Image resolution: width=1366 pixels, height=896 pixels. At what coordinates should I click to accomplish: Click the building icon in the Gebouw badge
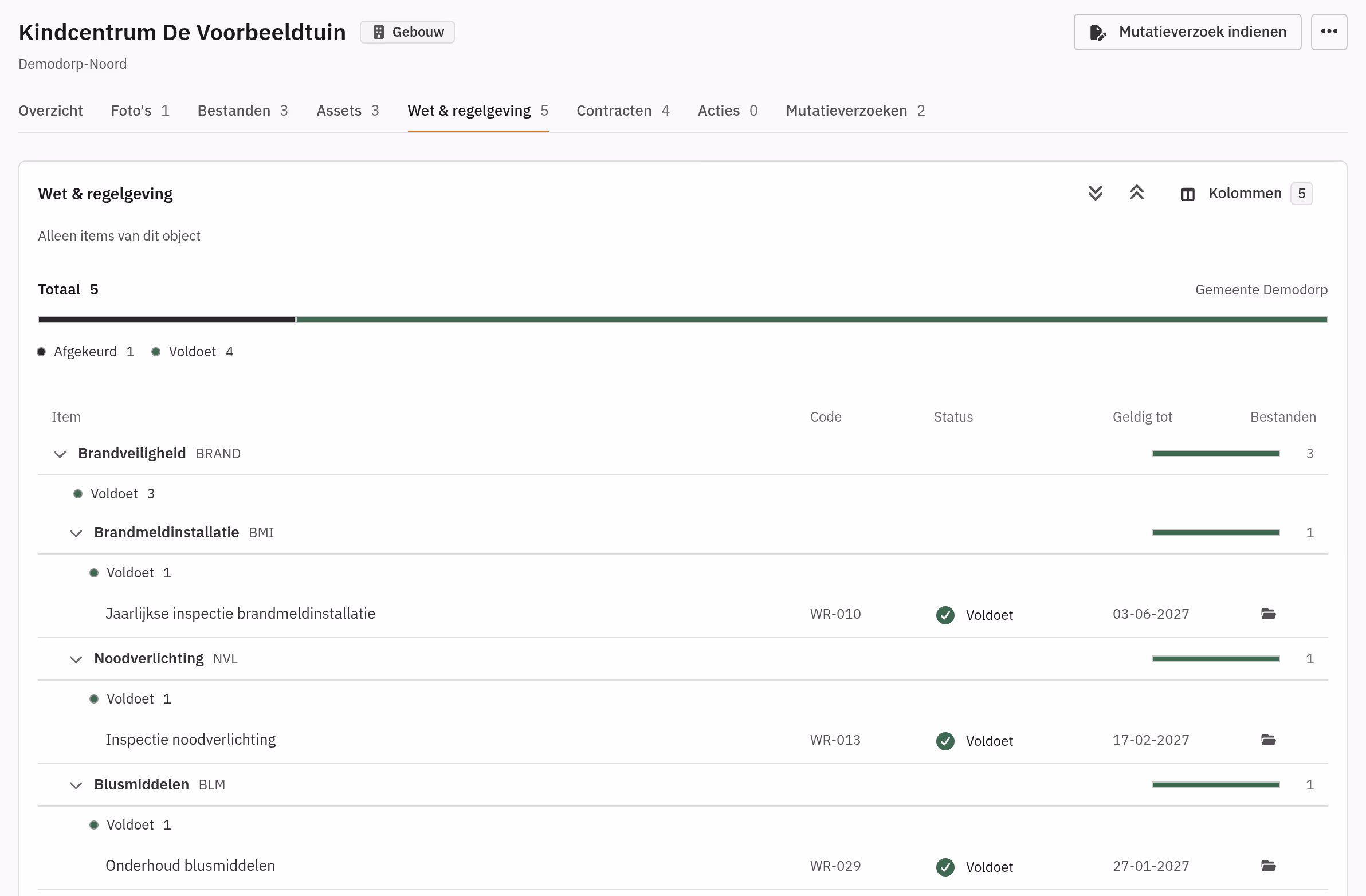click(378, 32)
